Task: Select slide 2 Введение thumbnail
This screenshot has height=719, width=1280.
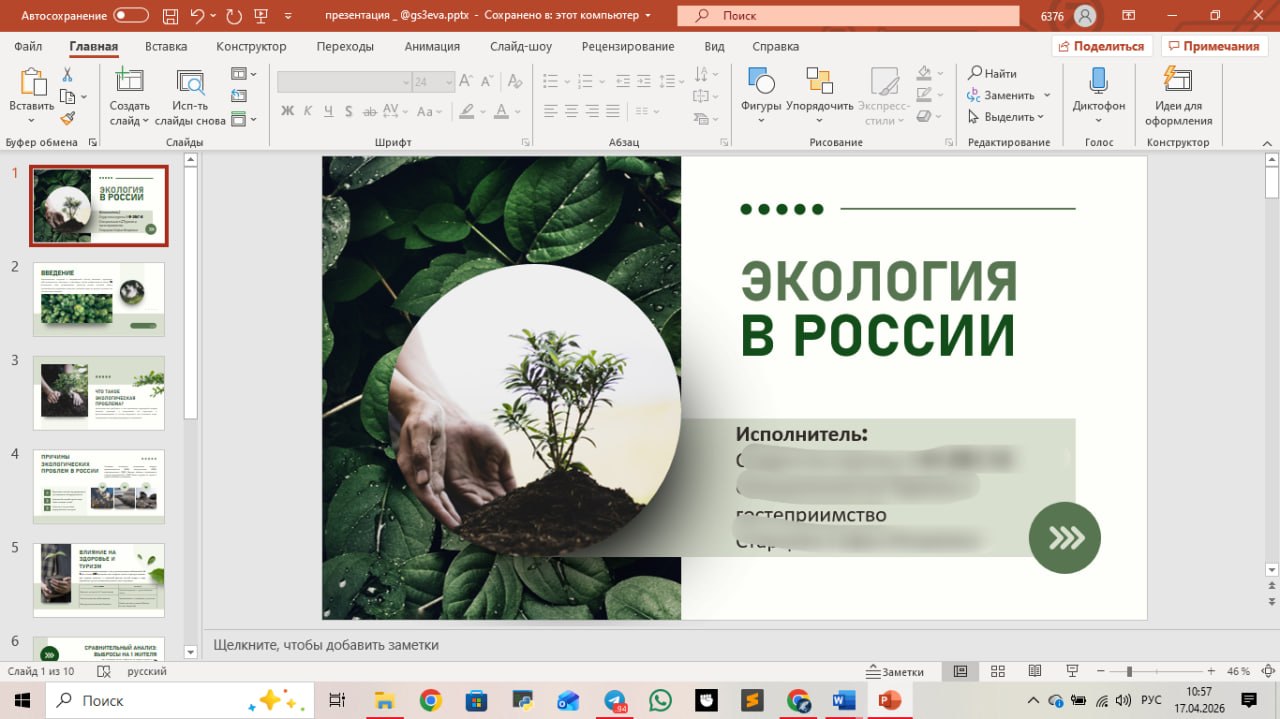Action: tap(98, 299)
